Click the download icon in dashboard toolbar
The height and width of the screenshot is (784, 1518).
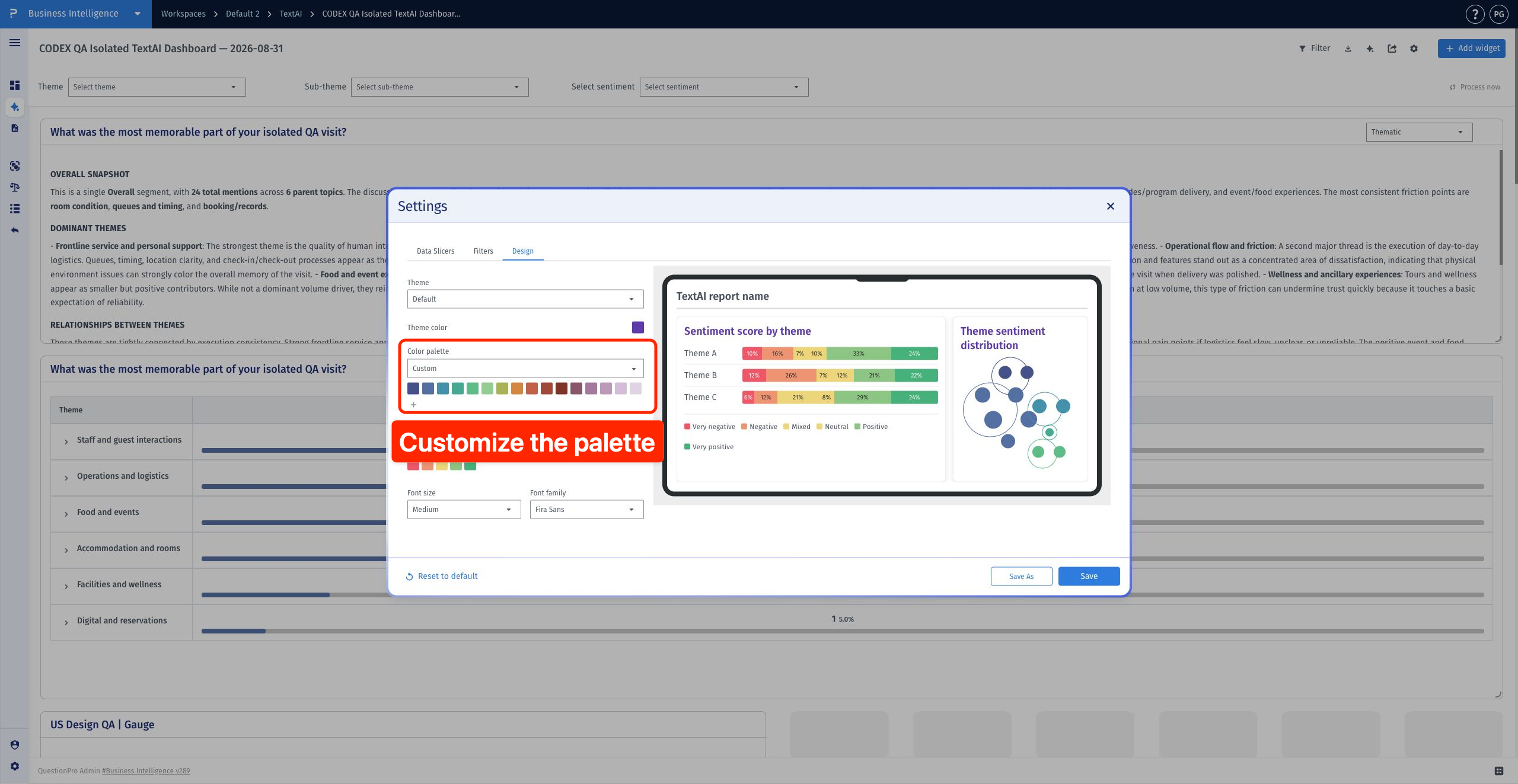(x=1348, y=49)
